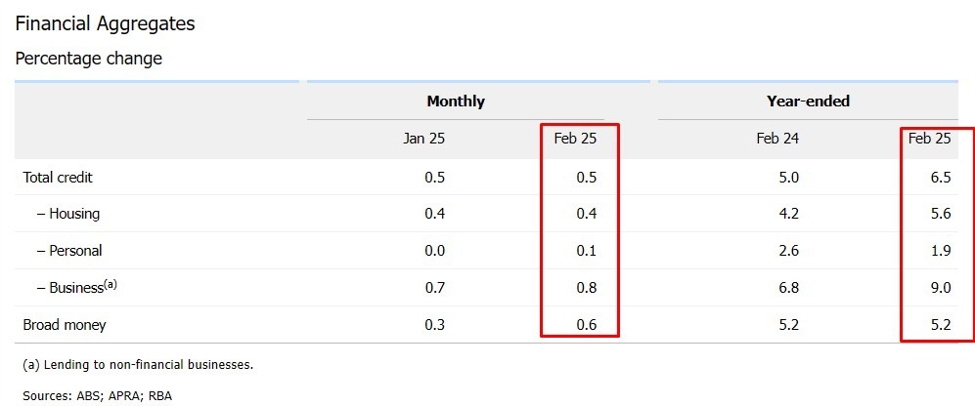Click the Business year-ended Feb 25 value 9.0
The image size is (975, 406).
point(938,288)
